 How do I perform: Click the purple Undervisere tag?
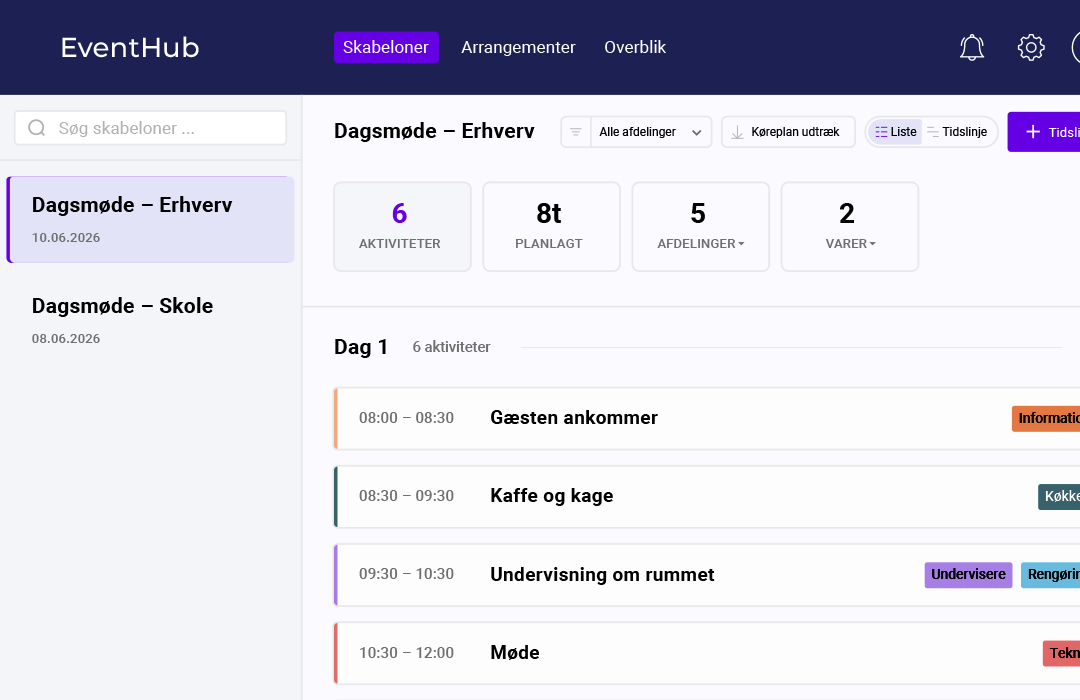[x=968, y=575]
